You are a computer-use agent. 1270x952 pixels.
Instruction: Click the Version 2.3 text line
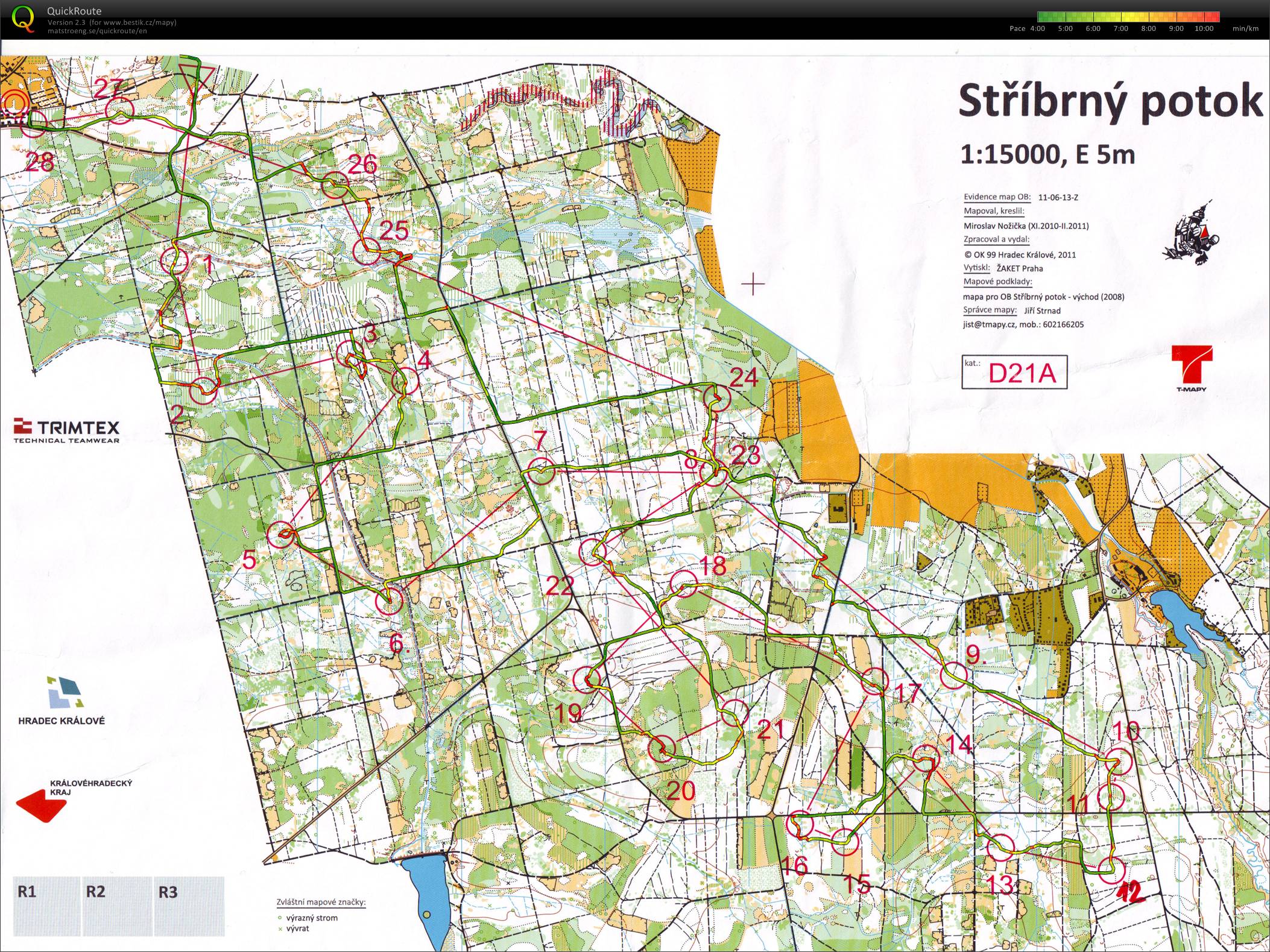click(112, 23)
